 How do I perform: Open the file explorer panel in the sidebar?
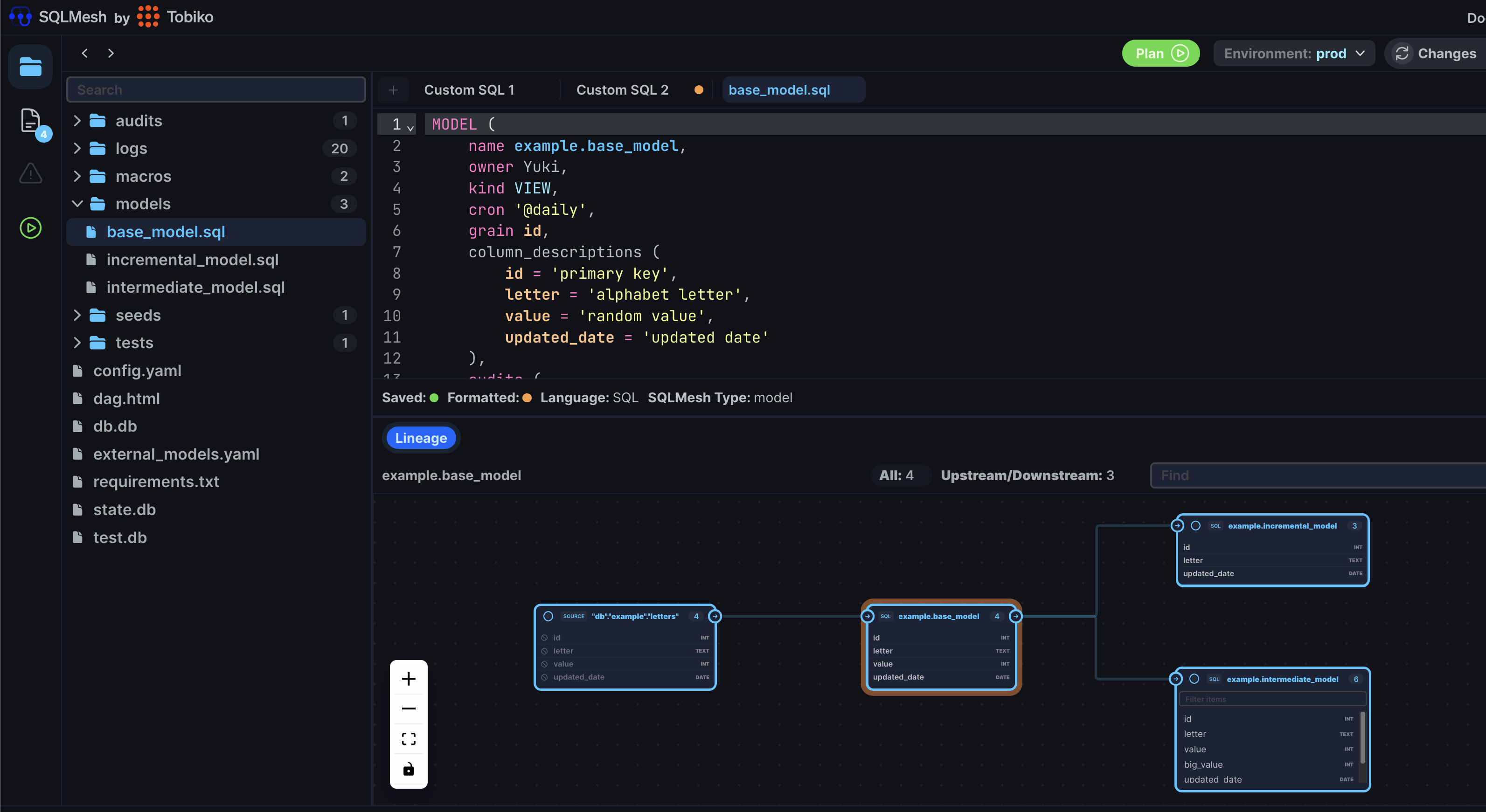click(x=30, y=66)
